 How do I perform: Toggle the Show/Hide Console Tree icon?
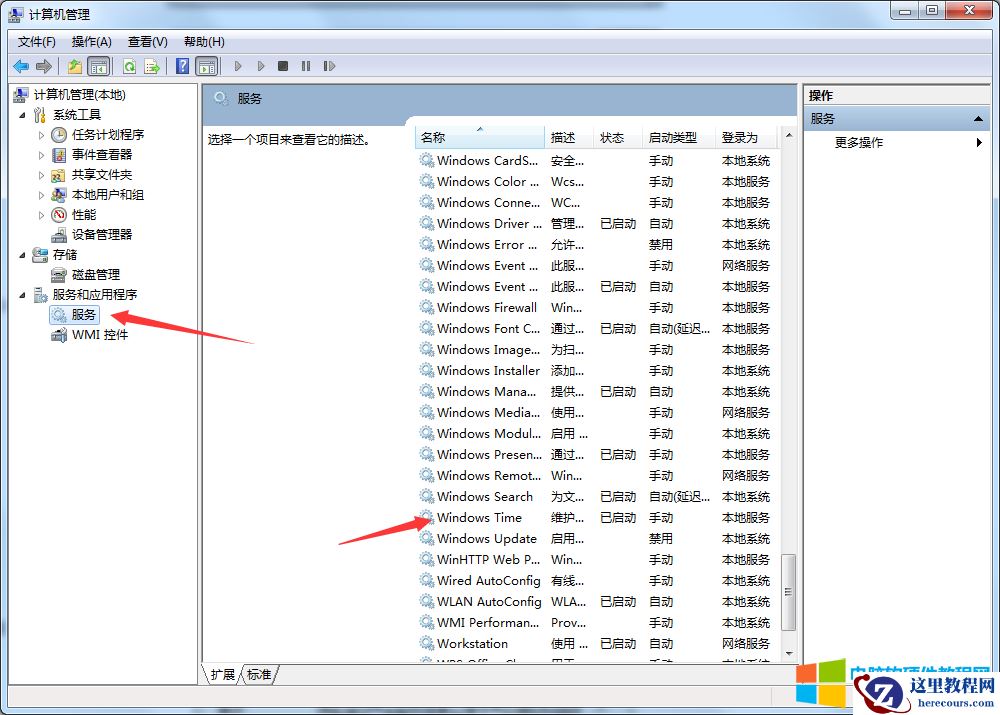coord(98,66)
